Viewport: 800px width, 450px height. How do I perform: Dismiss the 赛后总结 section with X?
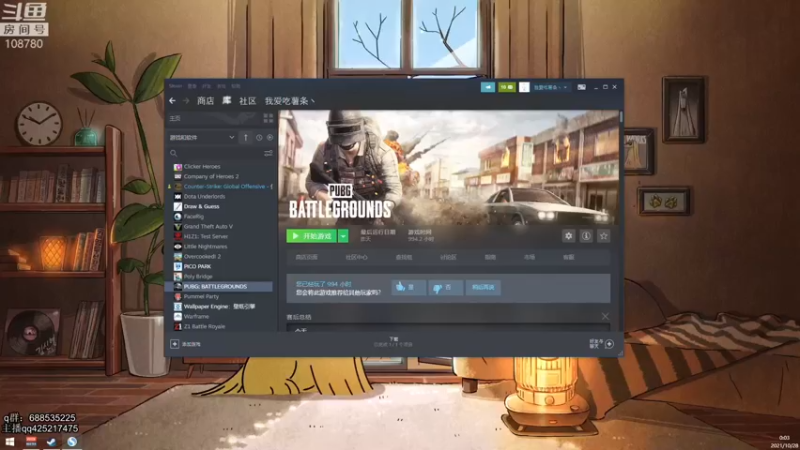(605, 316)
